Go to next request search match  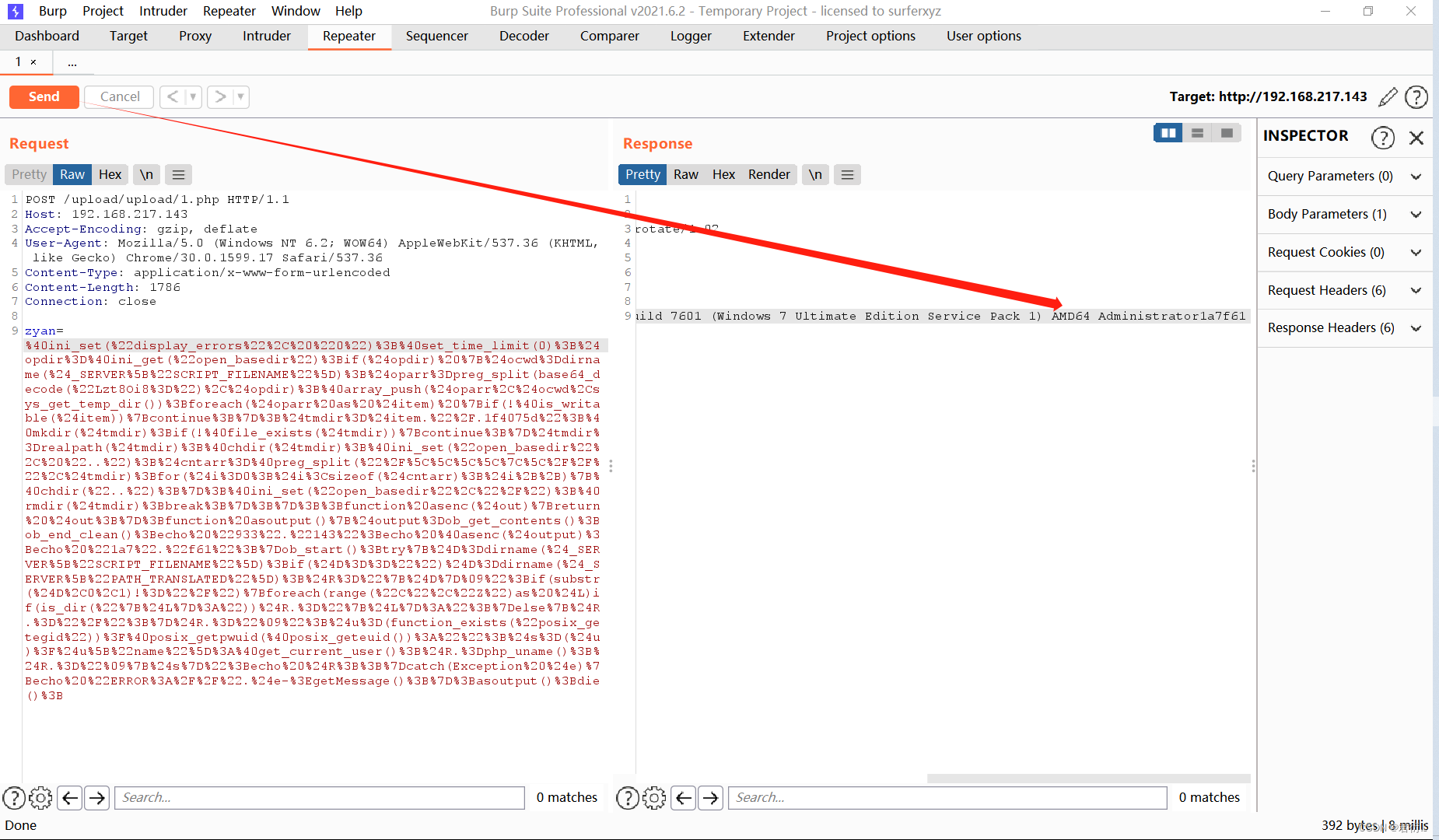[97, 797]
